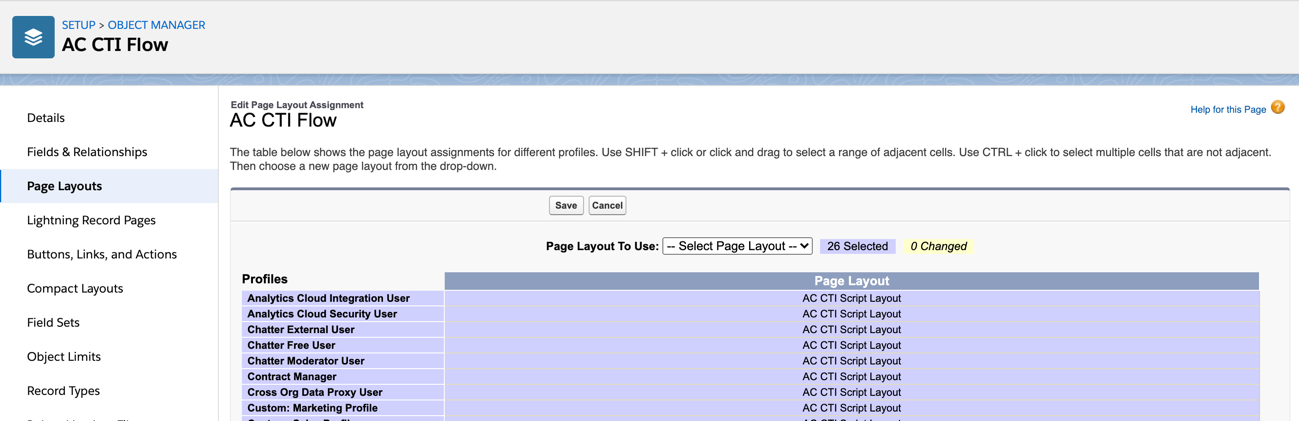Open the Select Page Layout dropdown
The height and width of the screenshot is (421, 1299).
(x=737, y=246)
